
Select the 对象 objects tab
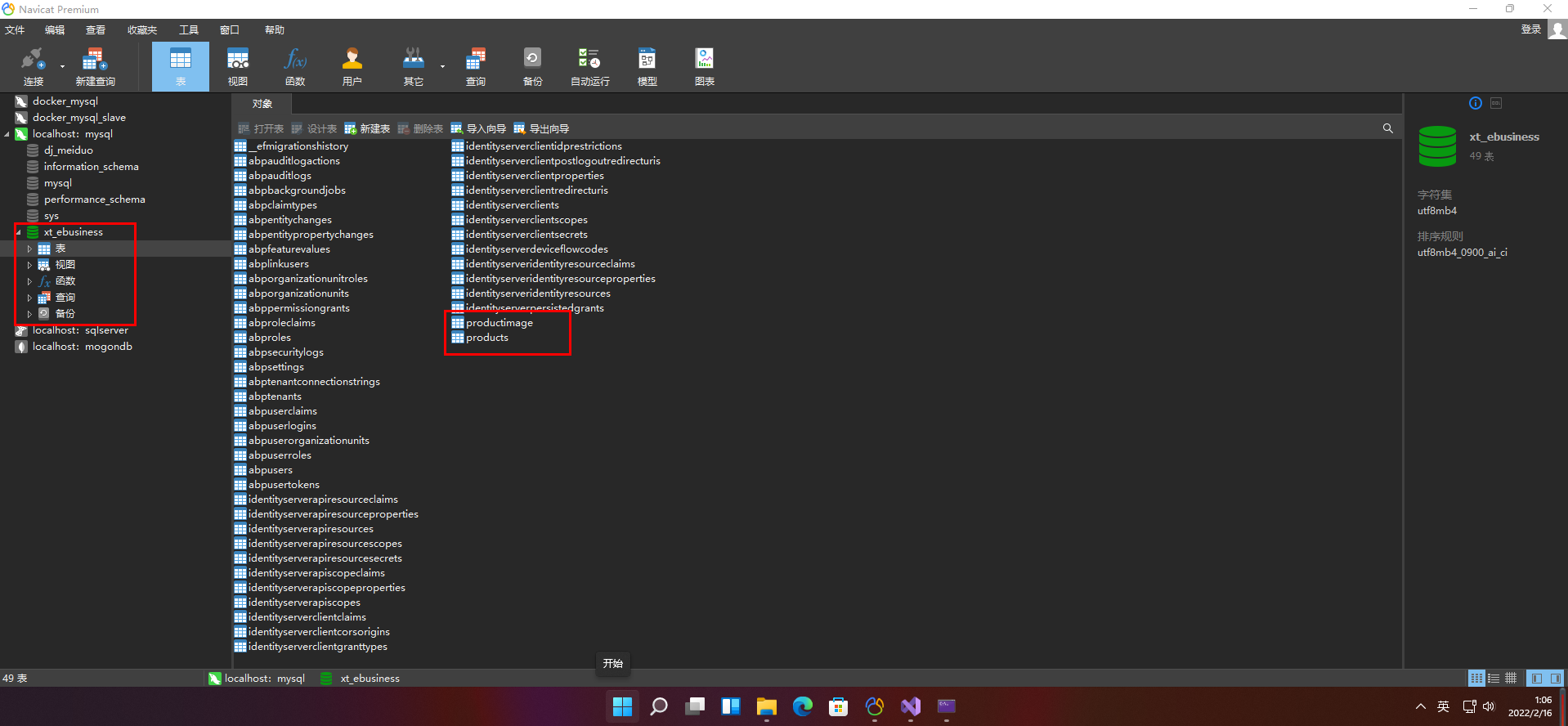coord(262,104)
